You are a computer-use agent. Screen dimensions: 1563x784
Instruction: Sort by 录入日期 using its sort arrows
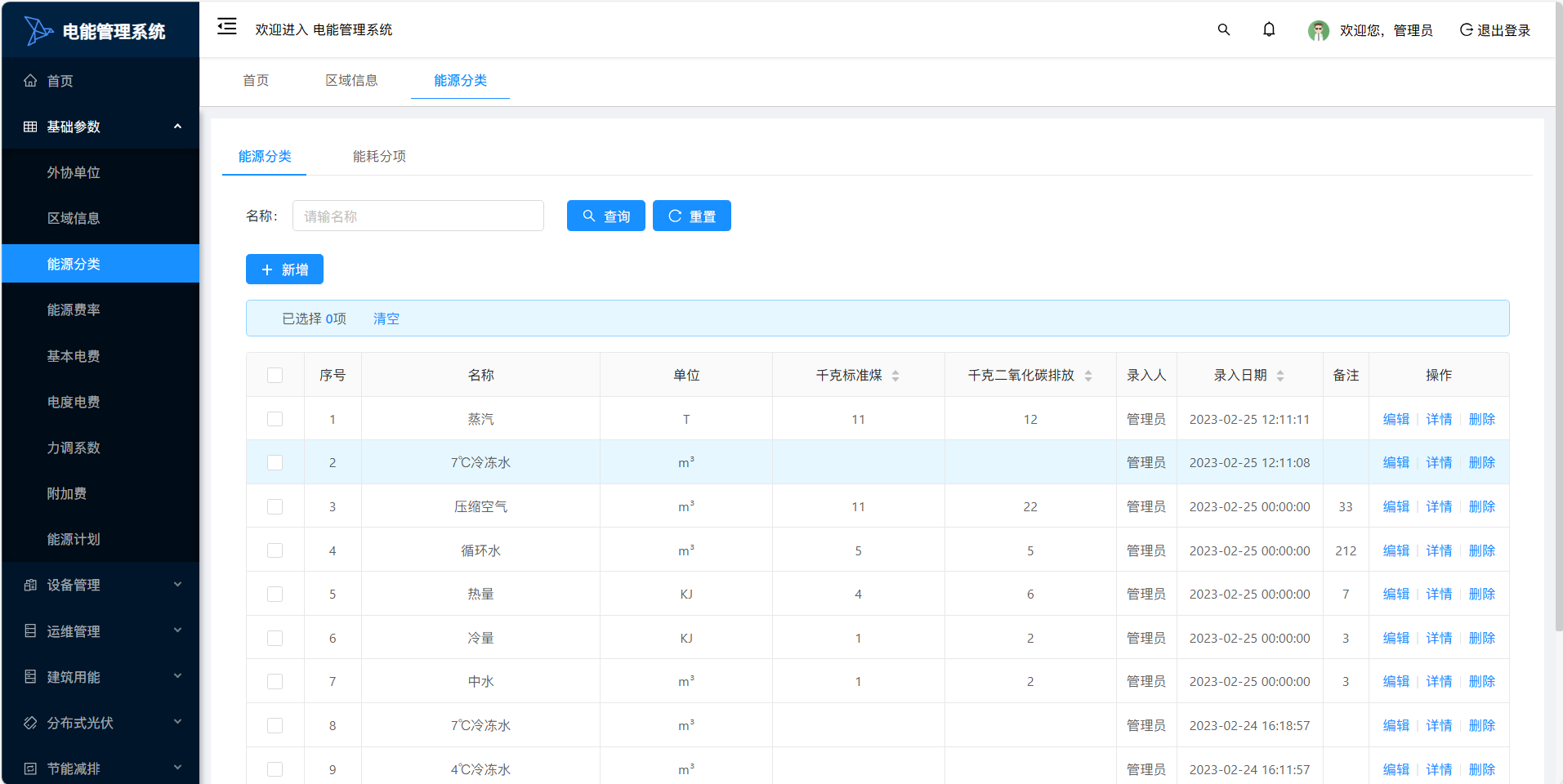point(1280,376)
